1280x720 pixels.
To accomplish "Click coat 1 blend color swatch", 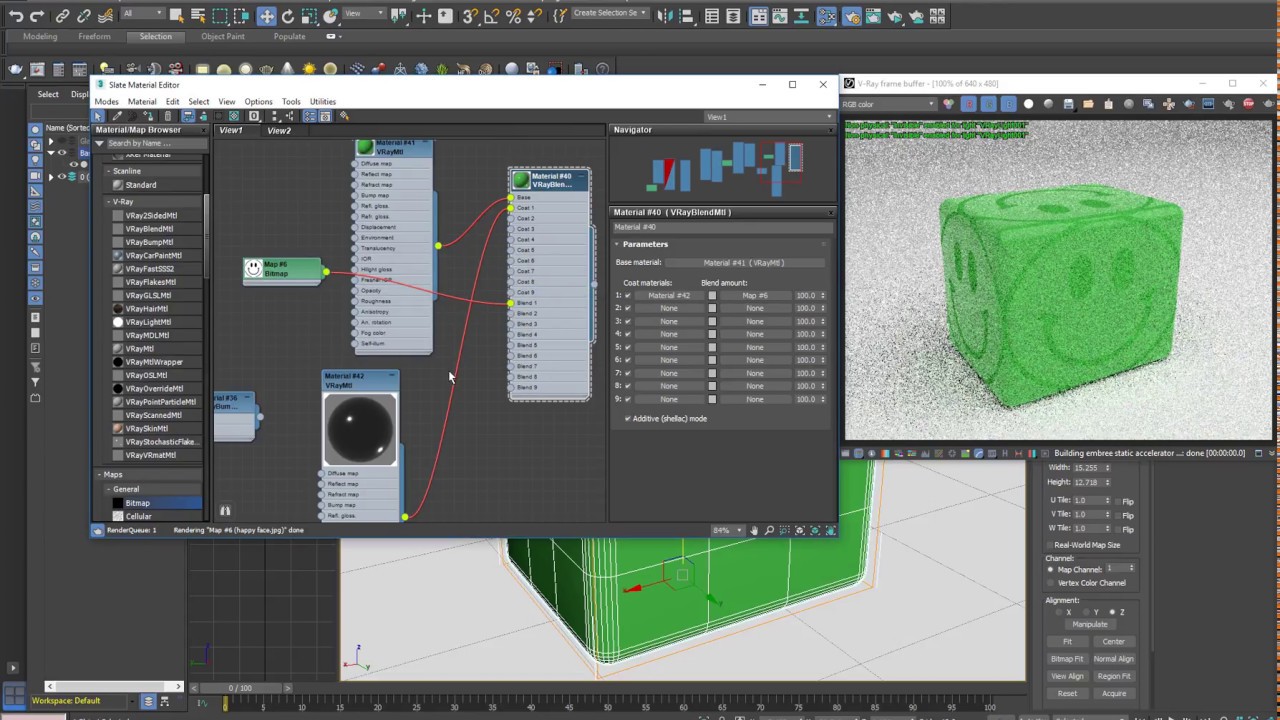I will (x=712, y=296).
